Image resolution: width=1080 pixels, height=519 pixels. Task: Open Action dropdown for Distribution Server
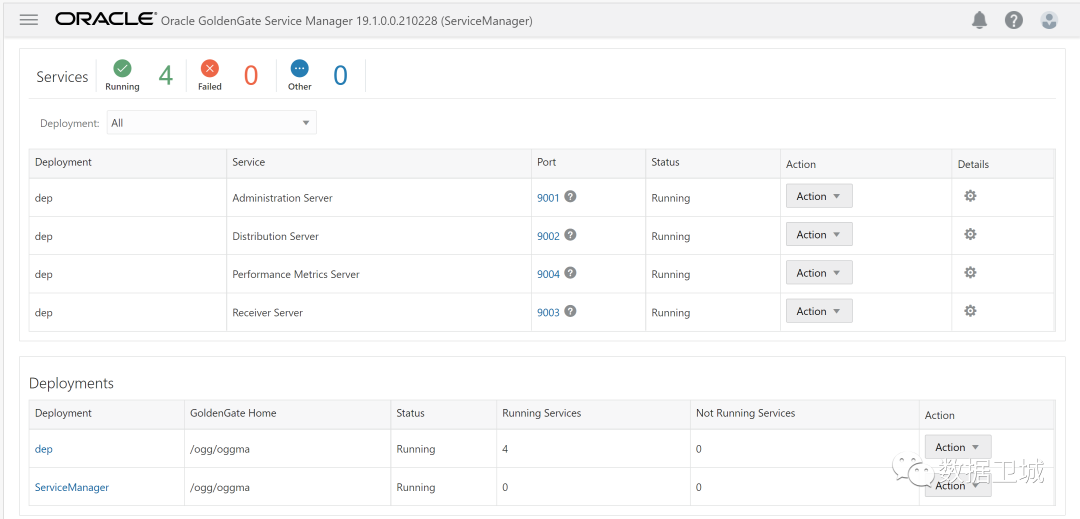pyautogui.click(x=819, y=235)
